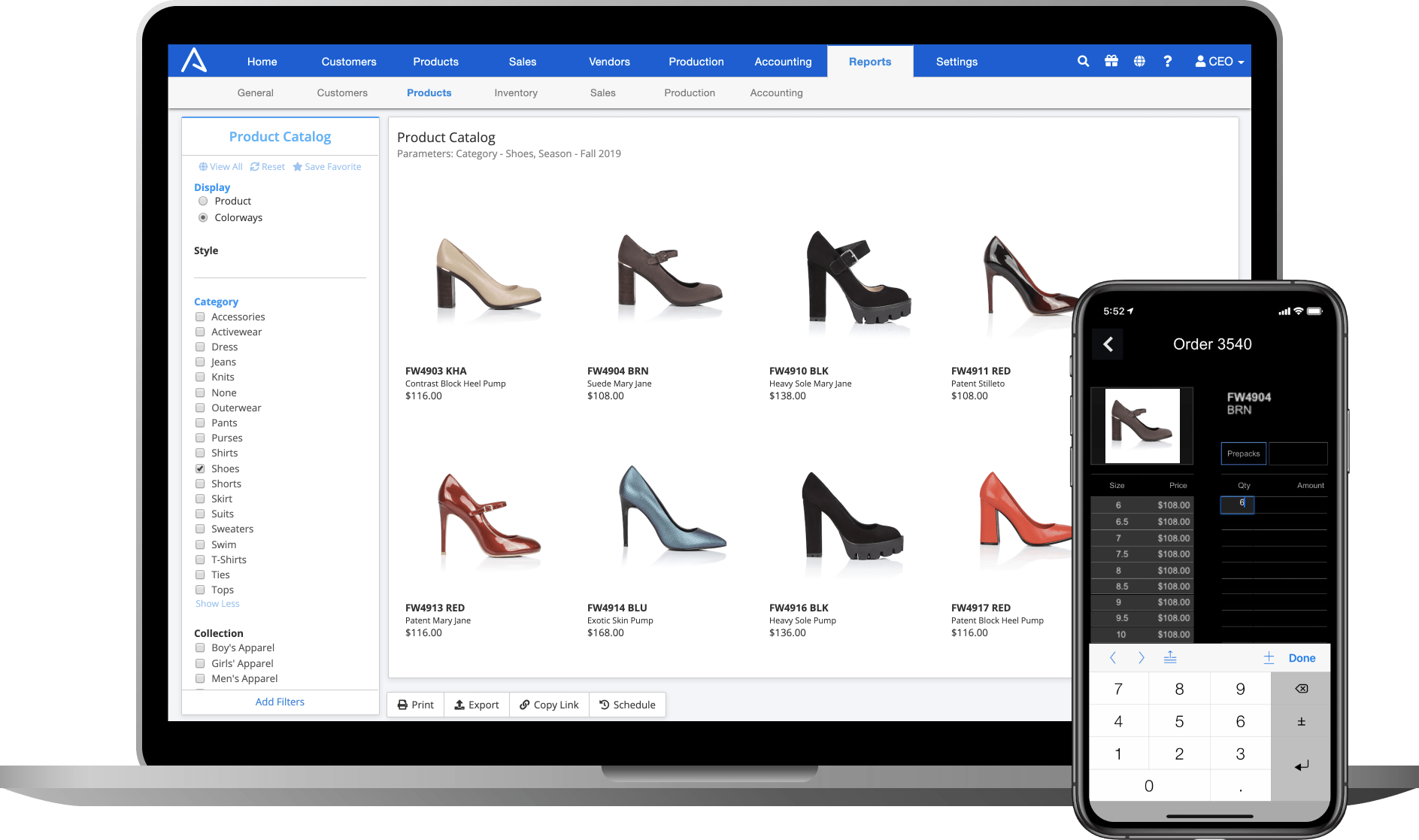Click the gift box icon in the top bar
This screenshot has height=840, width=1419.
[x=1111, y=61]
